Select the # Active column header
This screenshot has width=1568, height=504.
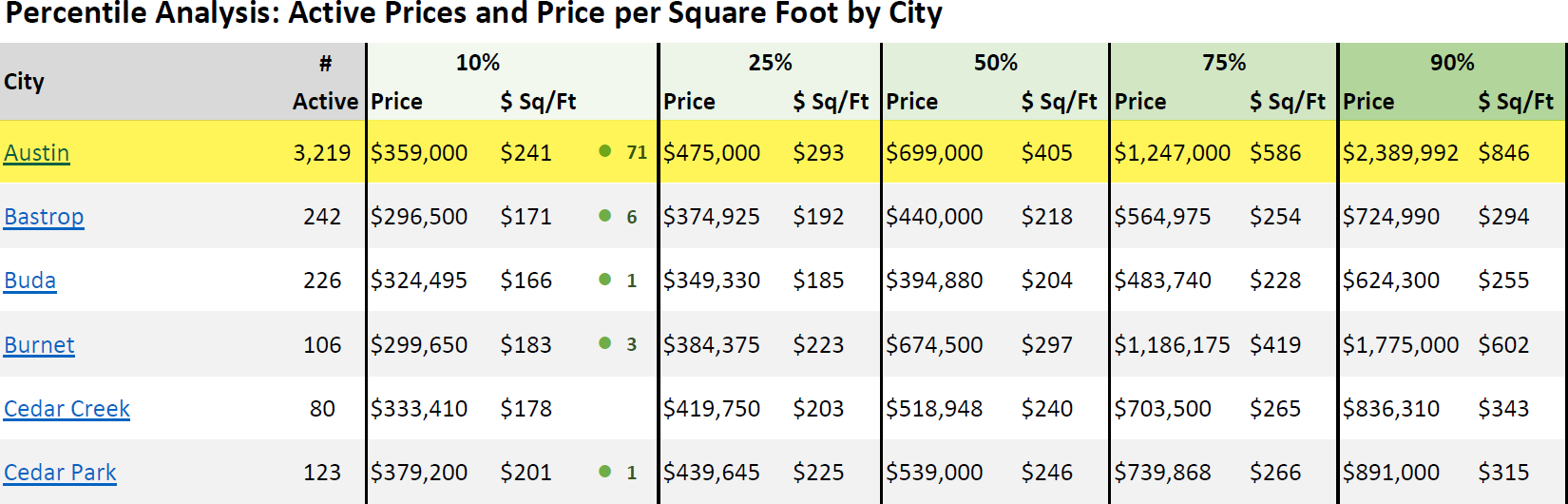[x=325, y=83]
